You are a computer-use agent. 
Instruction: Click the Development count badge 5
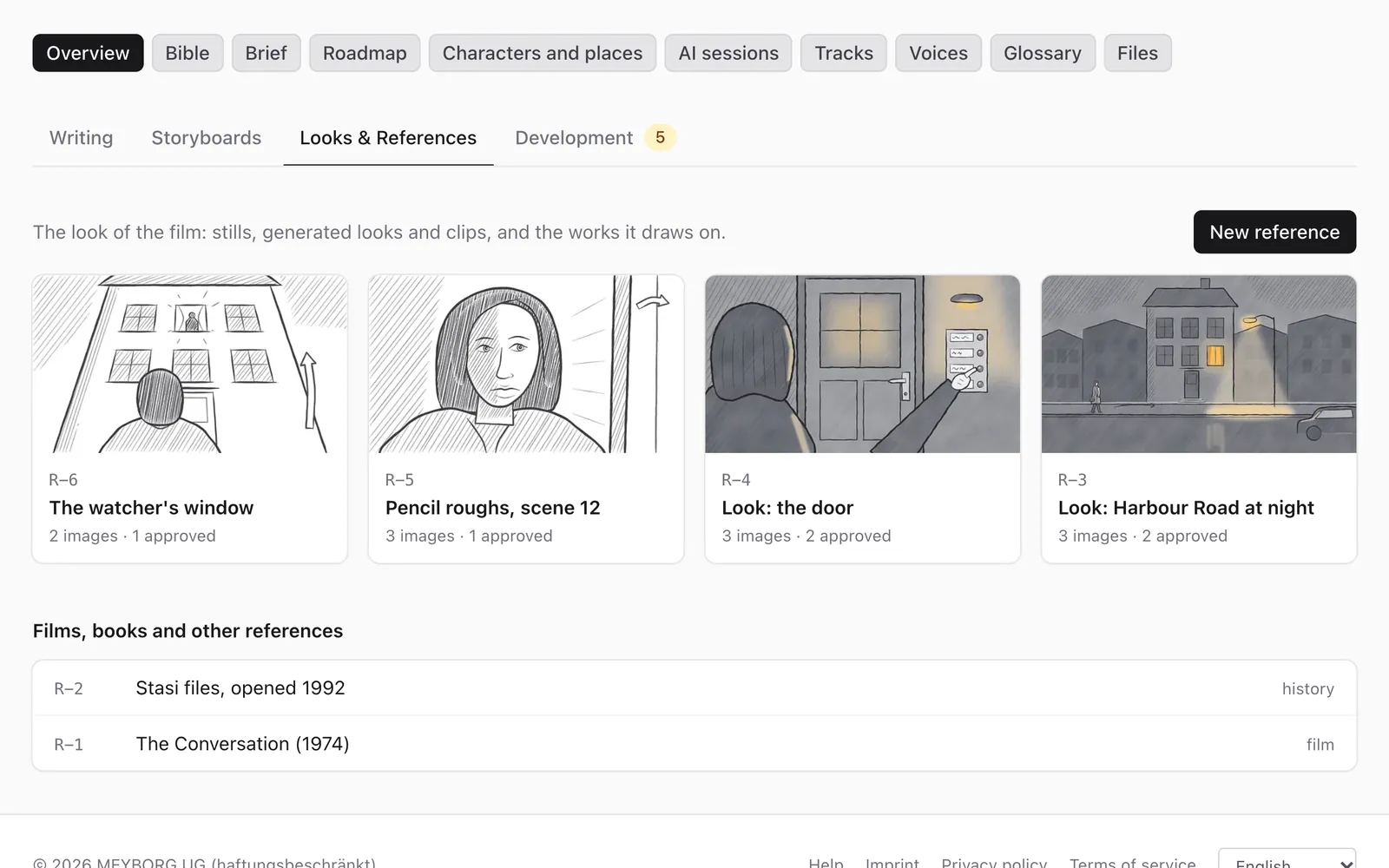tap(660, 137)
